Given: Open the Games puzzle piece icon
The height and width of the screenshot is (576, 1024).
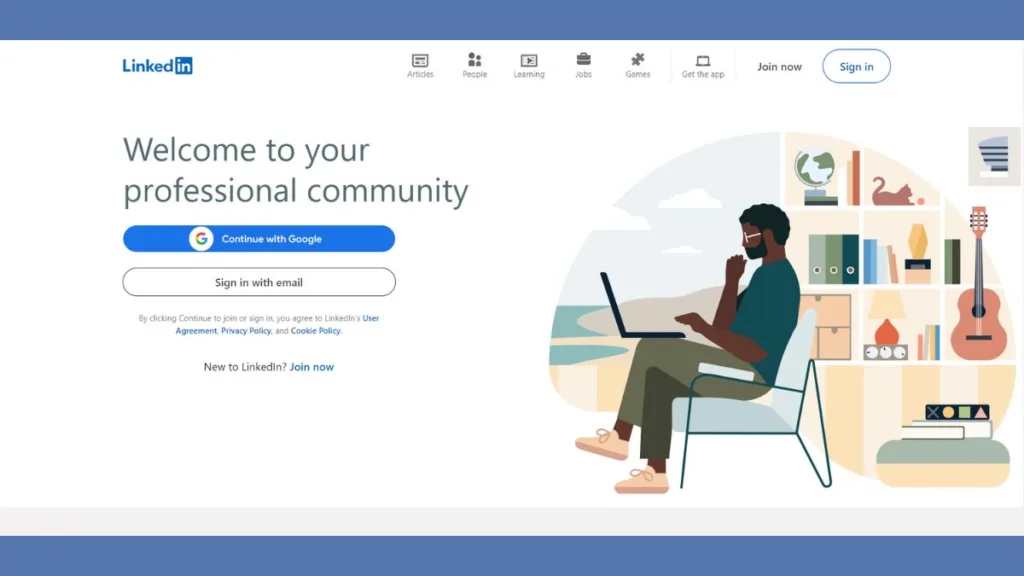Looking at the screenshot, I should coord(637,60).
